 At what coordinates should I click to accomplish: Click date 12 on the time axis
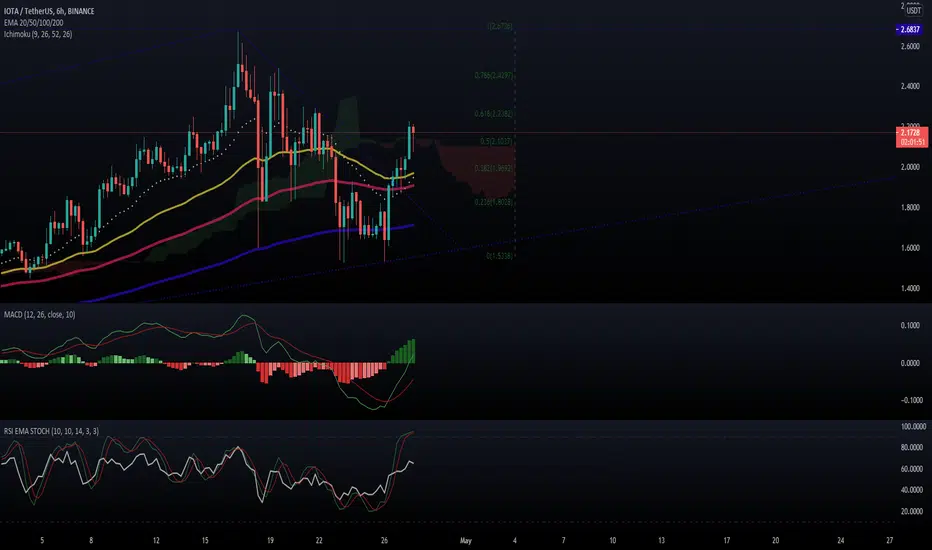click(x=156, y=540)
